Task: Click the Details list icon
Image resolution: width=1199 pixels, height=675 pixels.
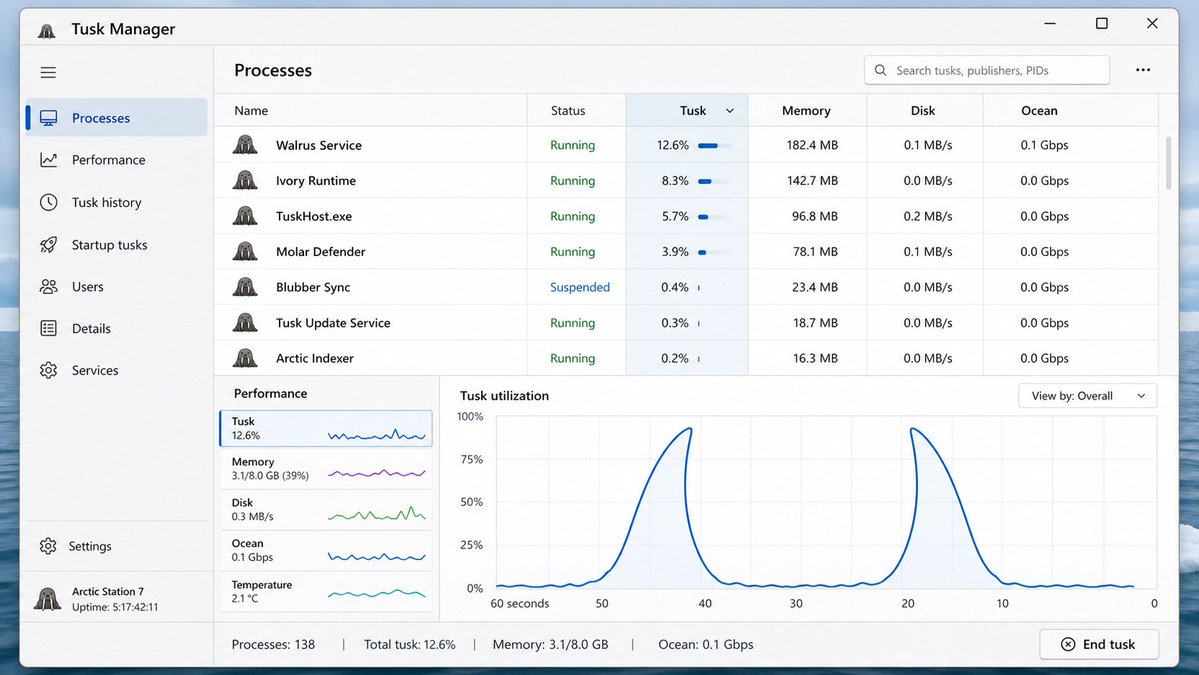Action: [x=48, y=328]
